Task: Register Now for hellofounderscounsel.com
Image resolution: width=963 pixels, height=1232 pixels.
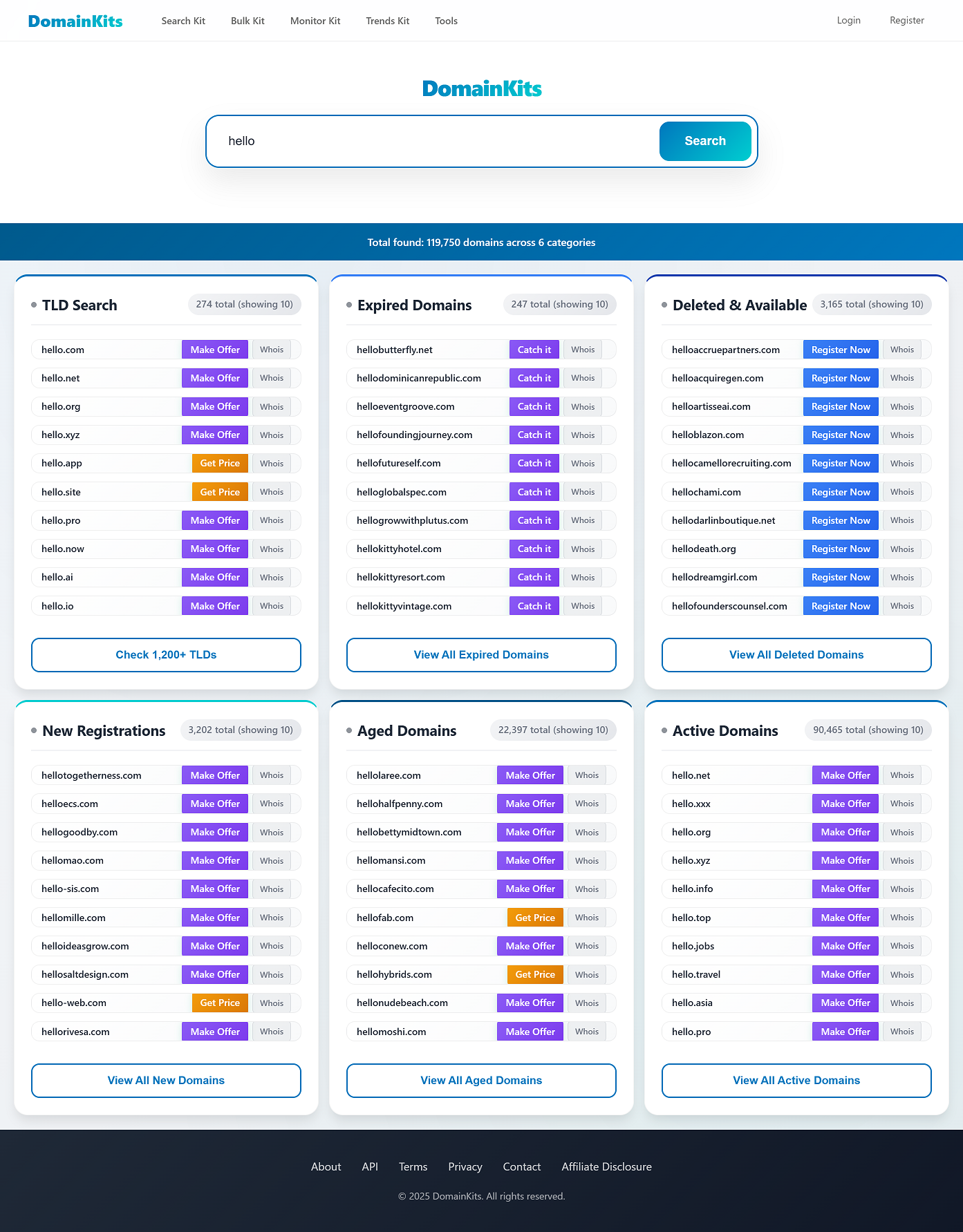Action: pos(841,606)
